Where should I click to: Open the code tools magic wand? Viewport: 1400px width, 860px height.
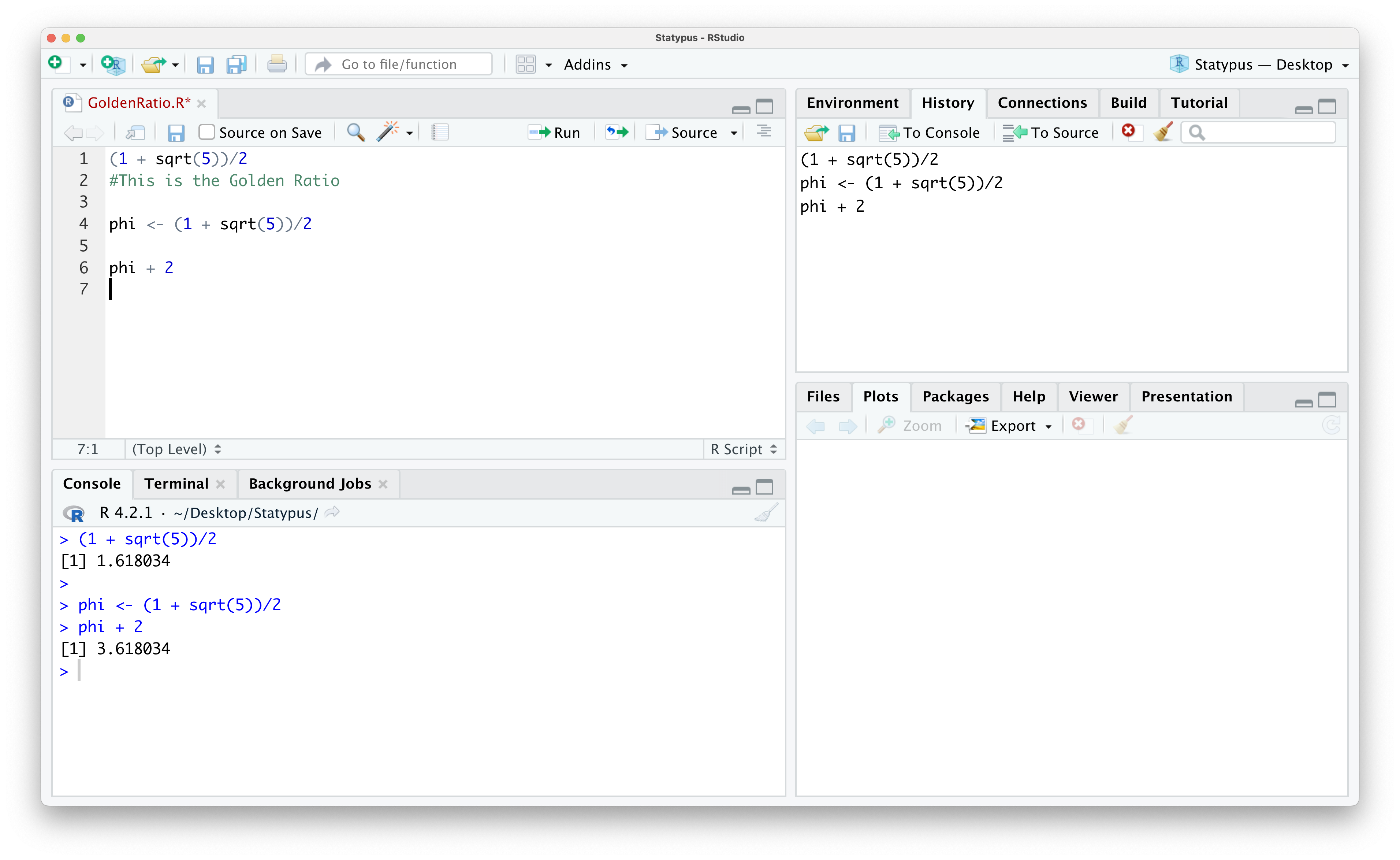388,132
